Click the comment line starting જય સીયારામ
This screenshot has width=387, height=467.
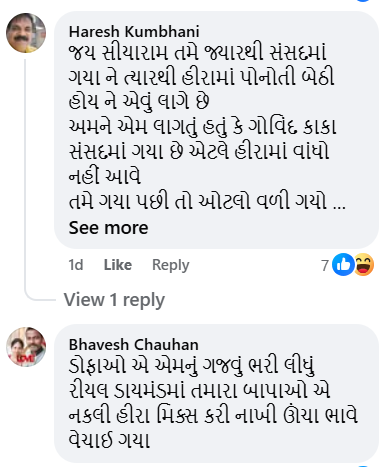coord(198,53)
